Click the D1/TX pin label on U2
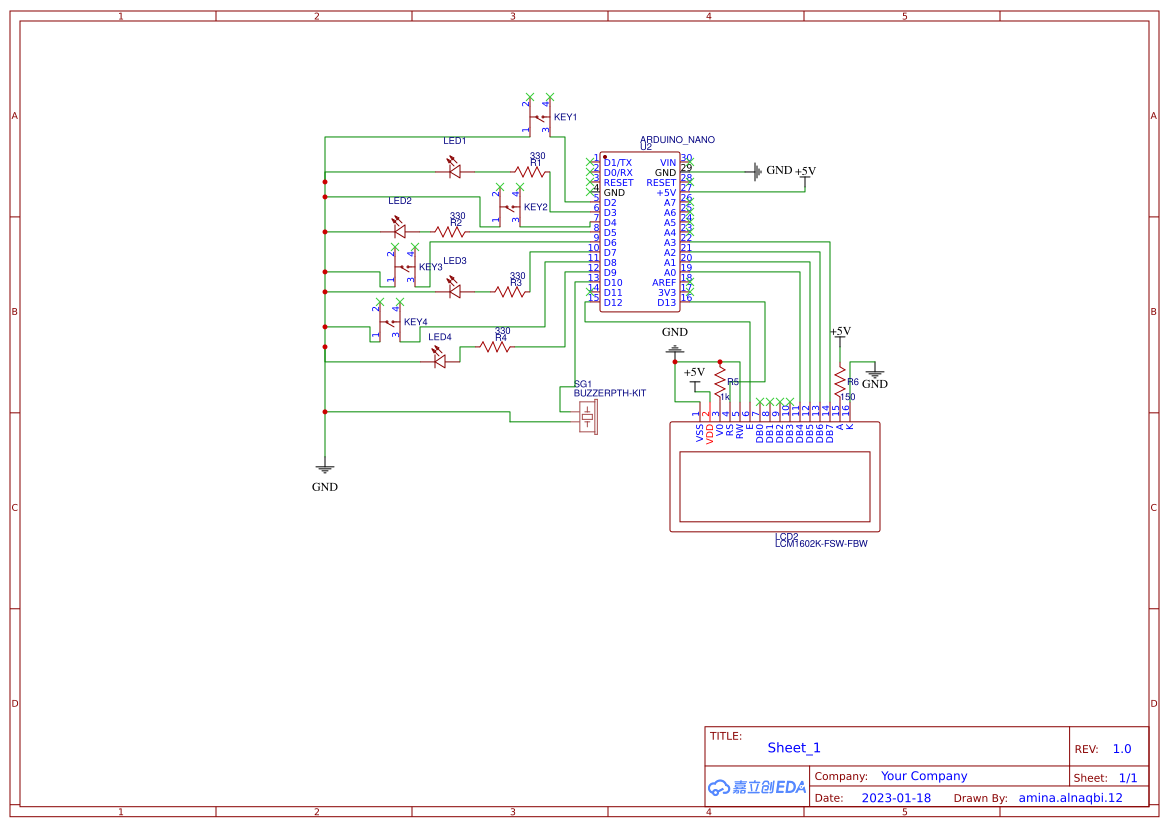1169x827 pixels. (616, 161)
